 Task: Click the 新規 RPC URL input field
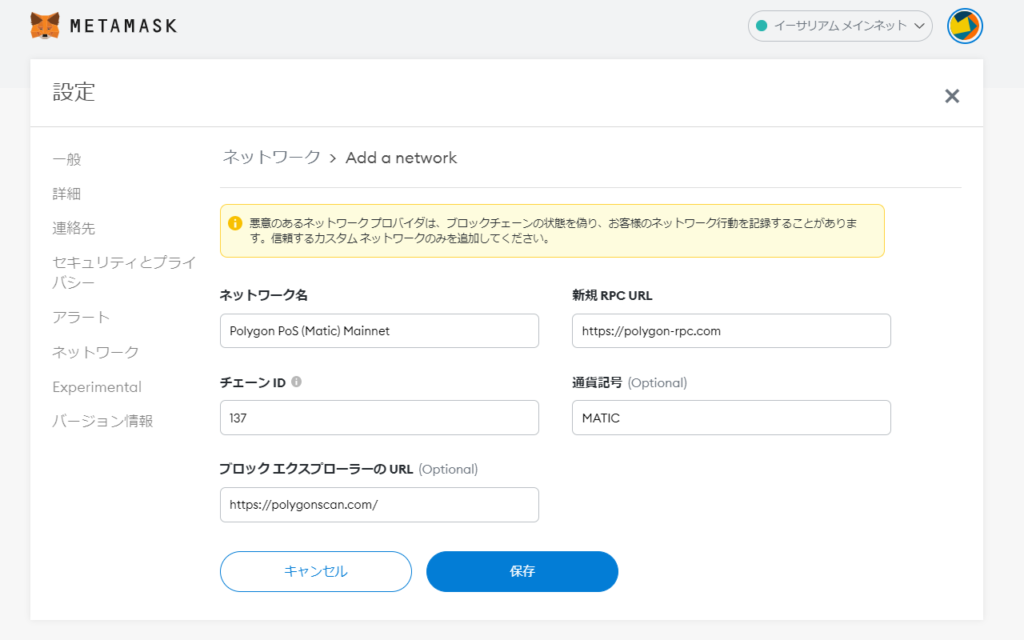click(731, 330)
